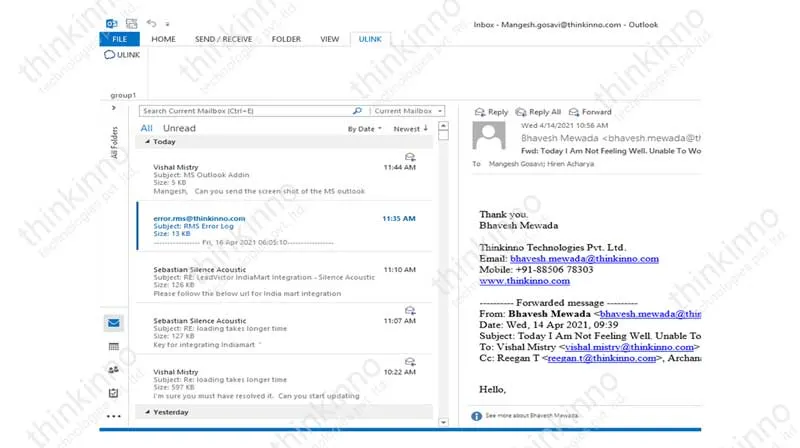Open the Mail navigation icon
This screenshot has width=800, height=448.
(114, 323)
